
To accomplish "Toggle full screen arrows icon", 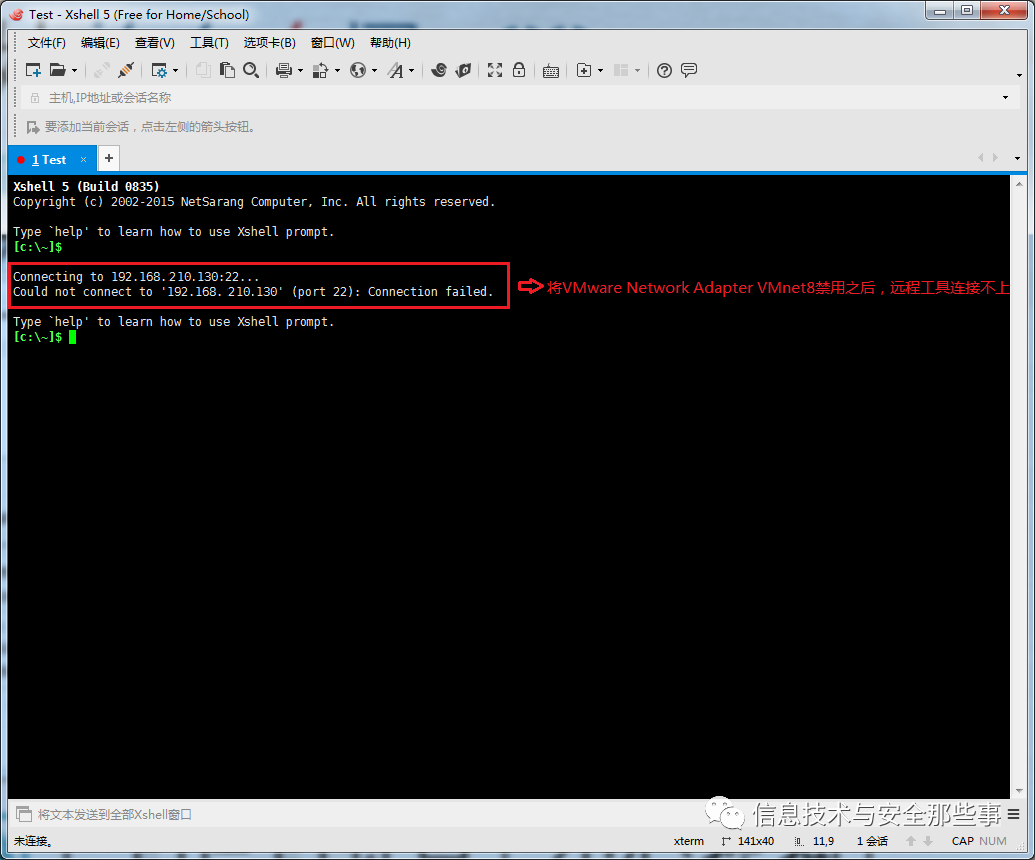I will (x=495, y=70).
